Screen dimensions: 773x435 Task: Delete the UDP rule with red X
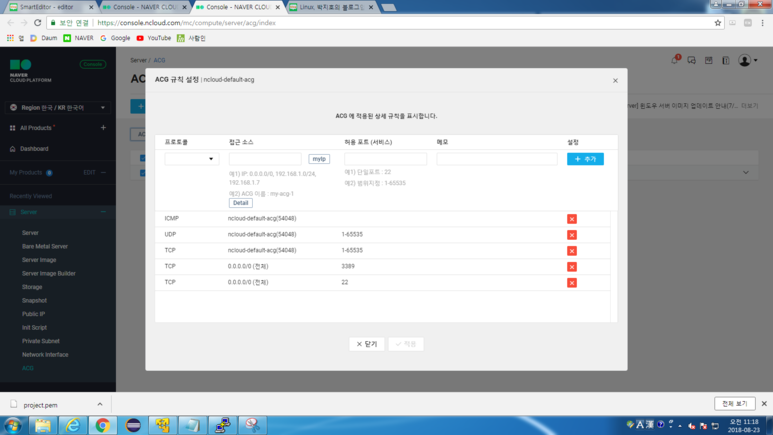click(x=571, y=235)
